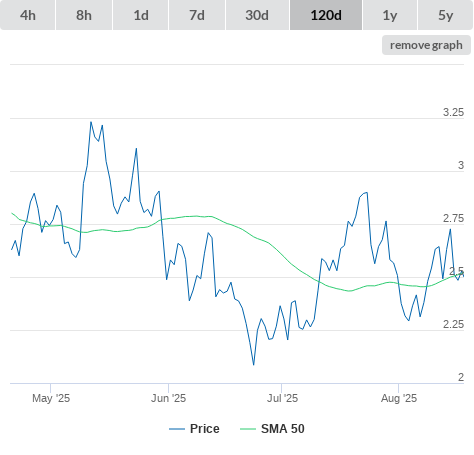This screenshot has width=474, height=455.
Task: Toggle the Price series in legend
Action: 194,429
